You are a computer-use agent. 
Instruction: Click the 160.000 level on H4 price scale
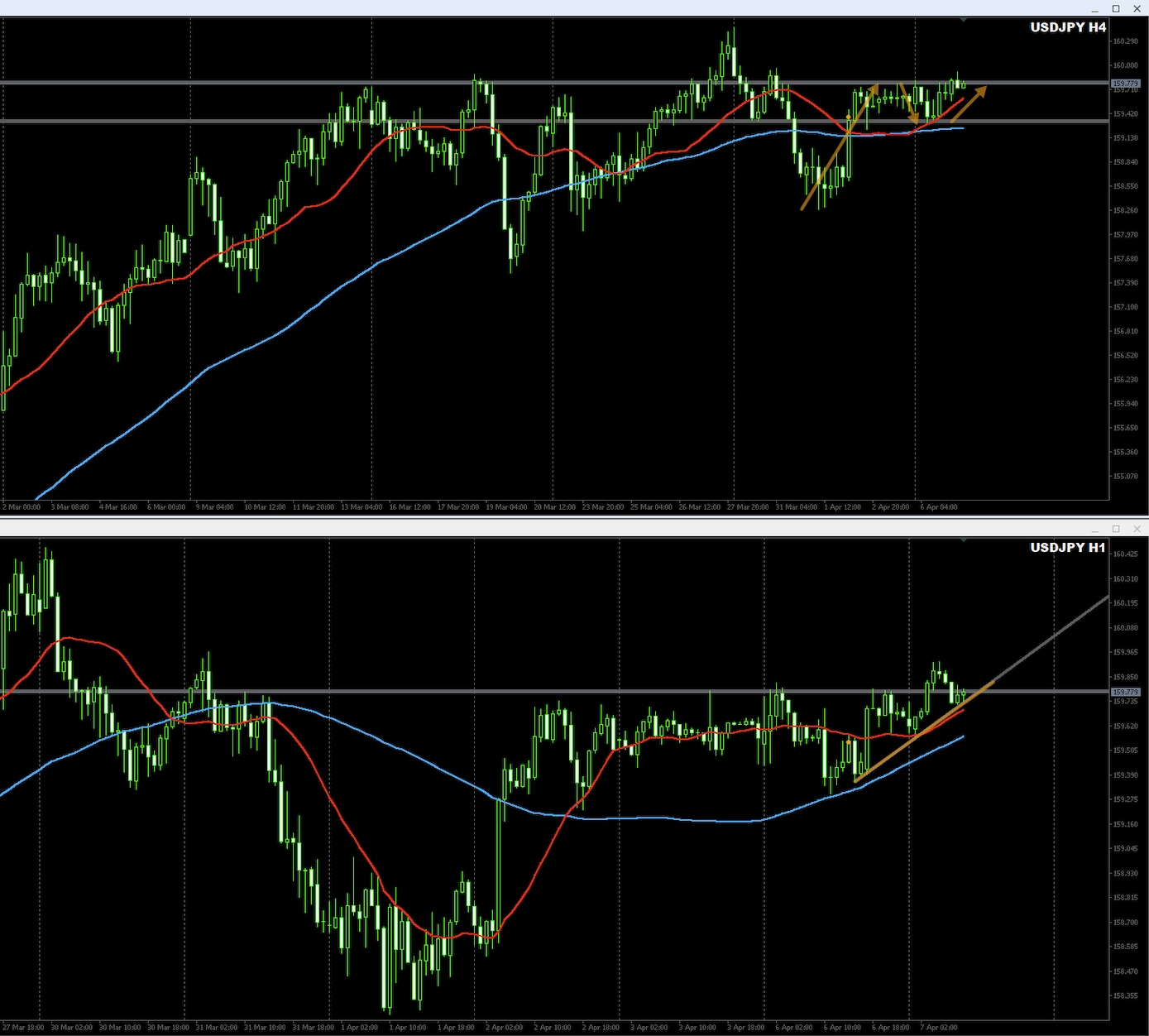[1125, 65]
